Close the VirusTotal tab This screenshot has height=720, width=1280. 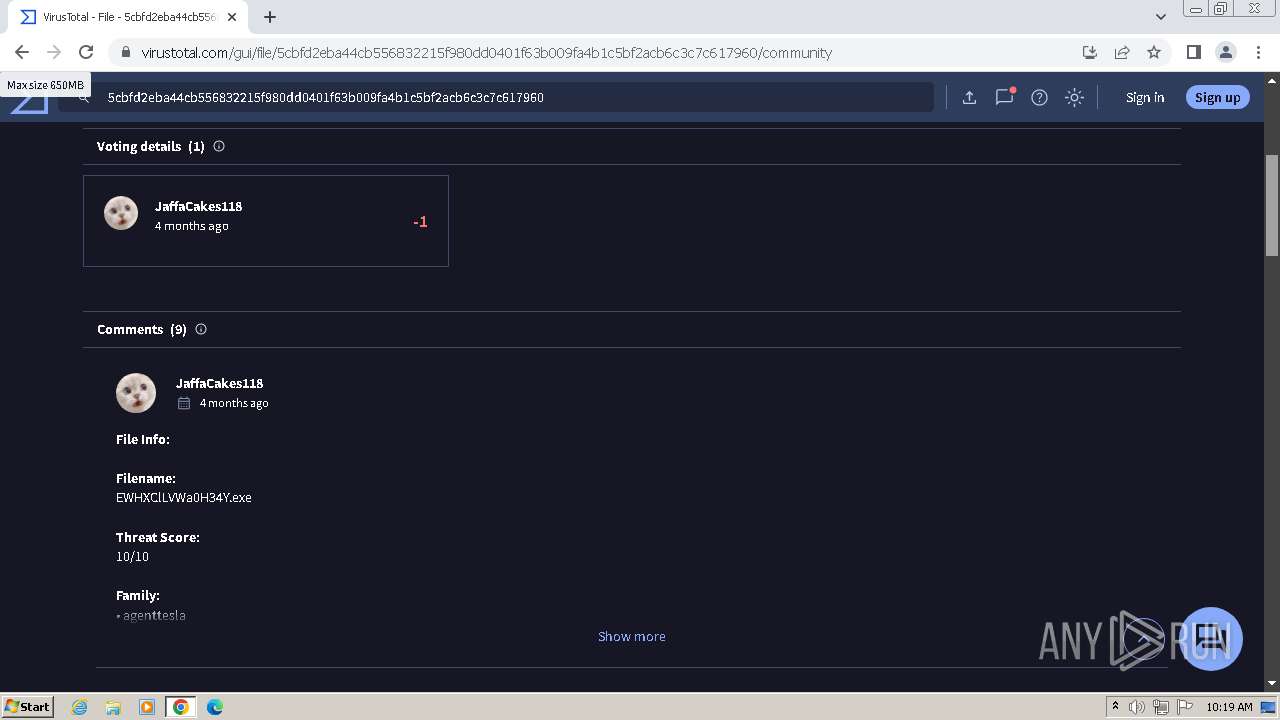coord(232,17)
